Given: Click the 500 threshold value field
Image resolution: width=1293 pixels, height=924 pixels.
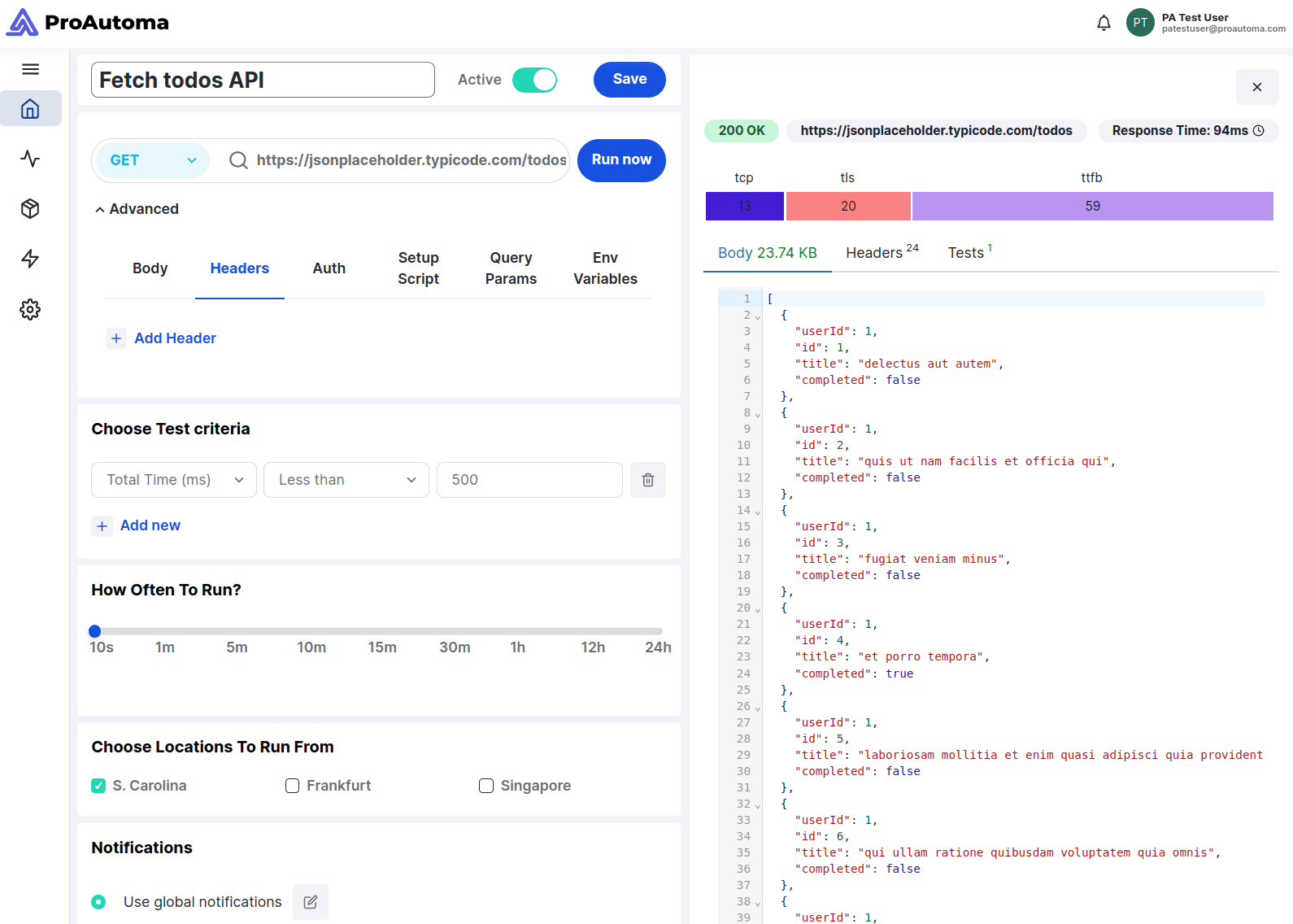Looking at the screenshot, I should (x=529, y=480).
